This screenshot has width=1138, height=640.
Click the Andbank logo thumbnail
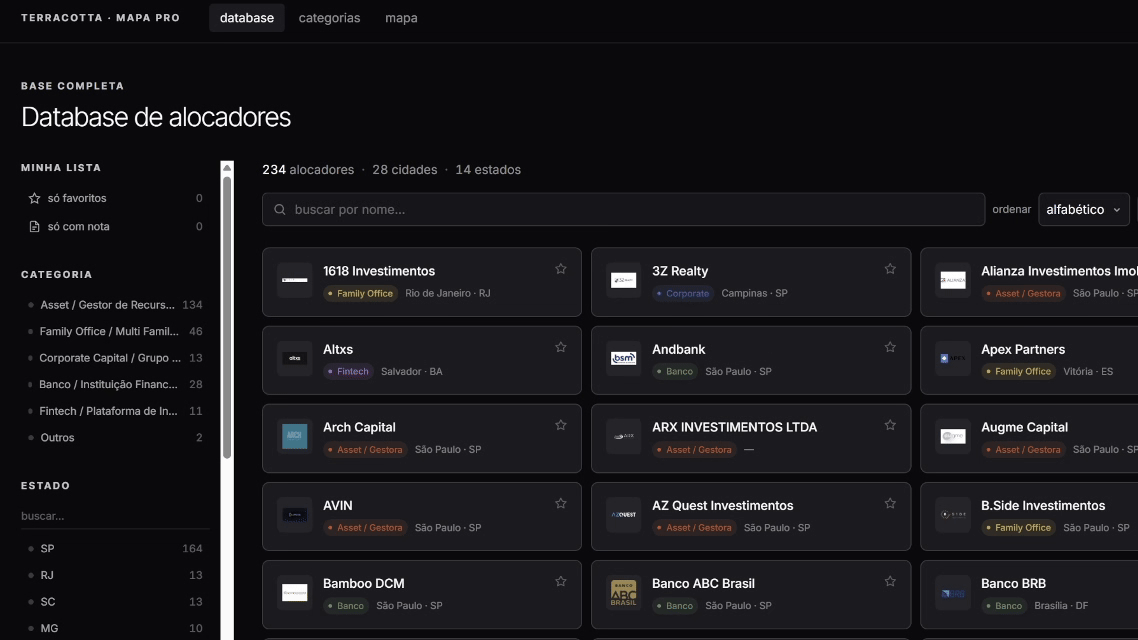coord(623,358)
